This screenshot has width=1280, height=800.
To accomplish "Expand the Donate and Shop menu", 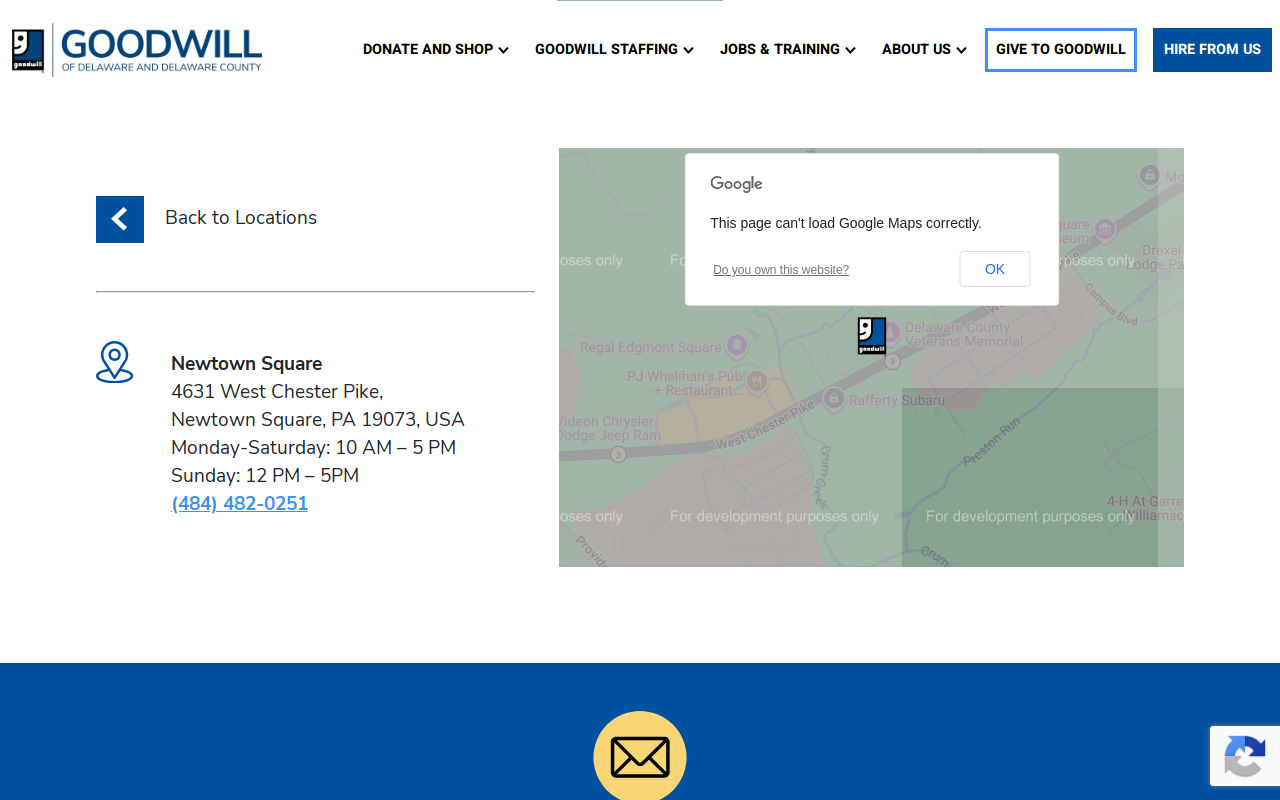I will (436, 49).
